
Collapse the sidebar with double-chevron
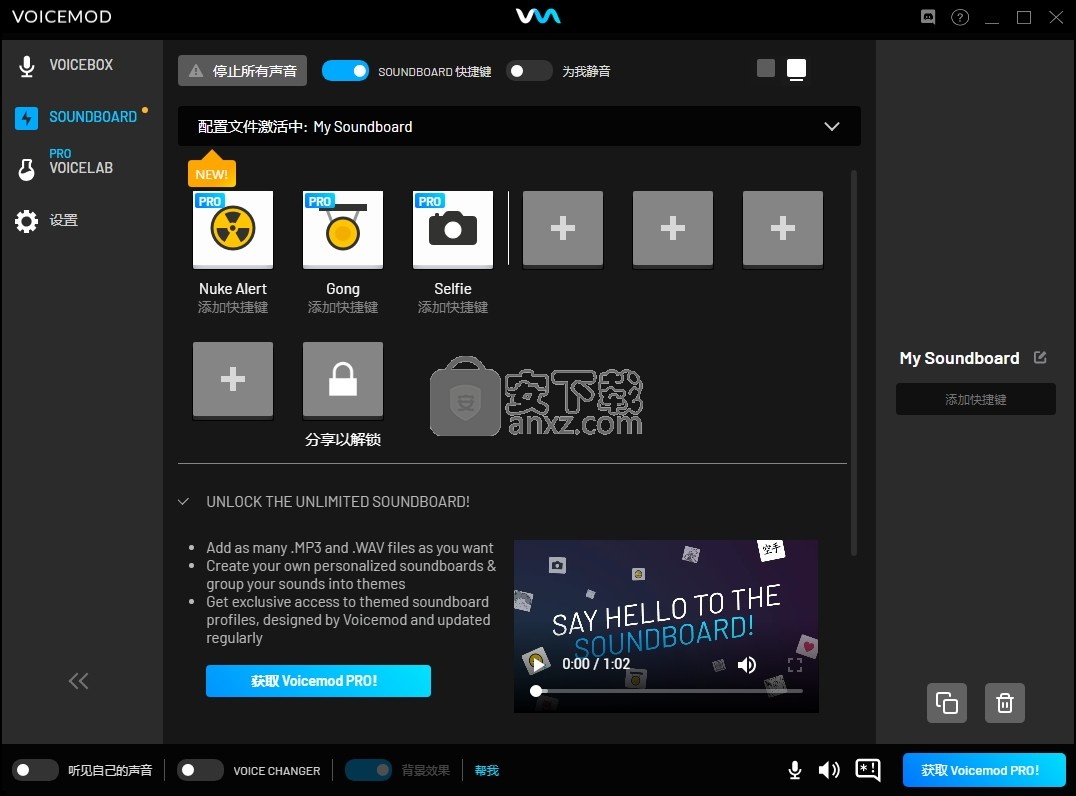[78, 681]
